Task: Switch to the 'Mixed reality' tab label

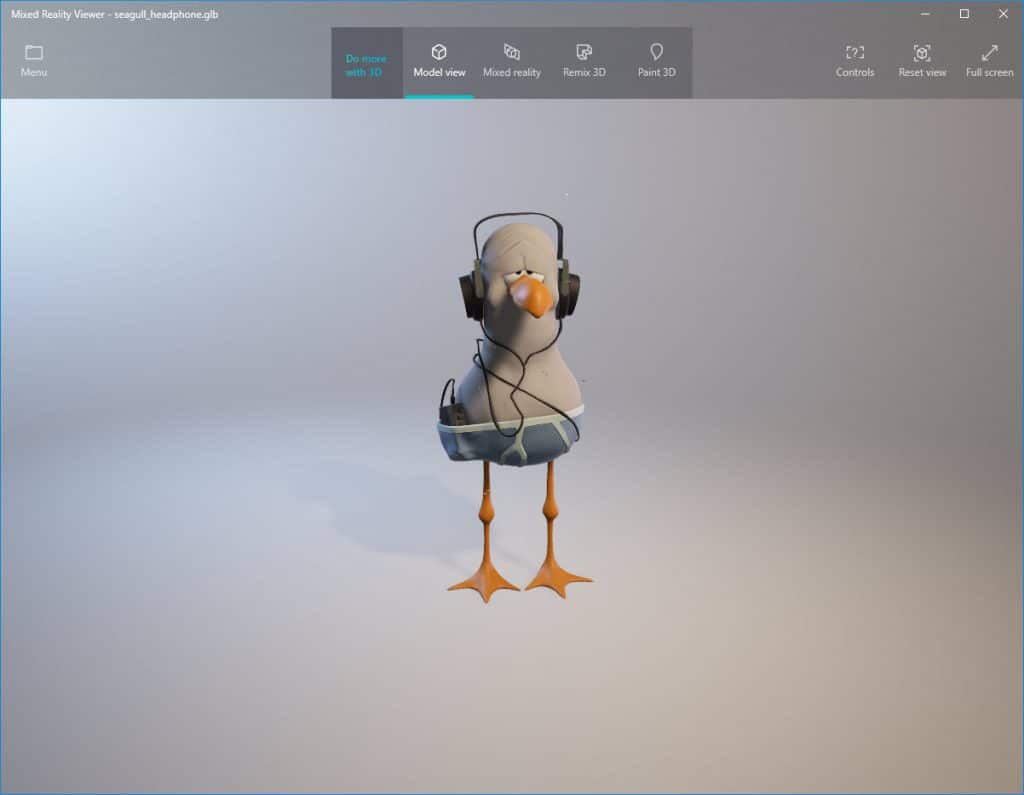Action: tap(512, 73)
